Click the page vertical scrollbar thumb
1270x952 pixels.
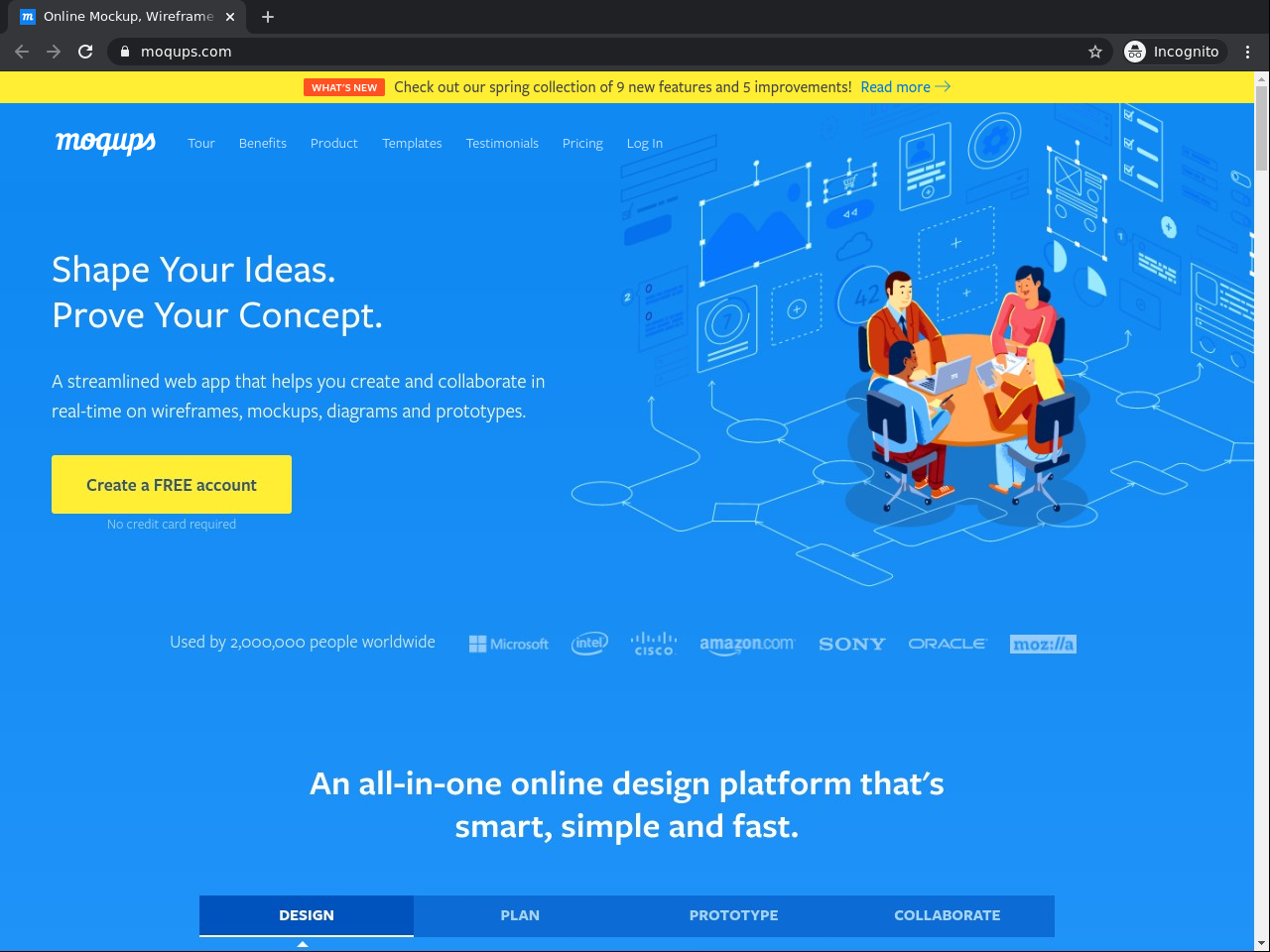[1262, 128]
